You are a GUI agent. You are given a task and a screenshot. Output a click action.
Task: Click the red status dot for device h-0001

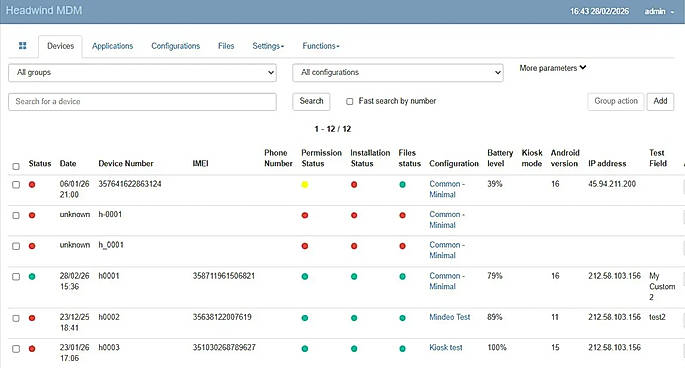click(x=32, y=215)
